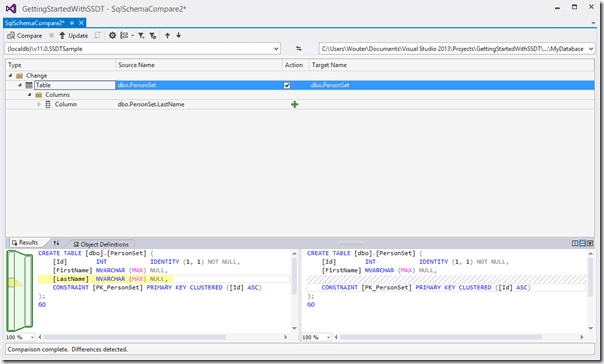Click the diff overview map thumbnail
Image resolution: width=604 pixels, height=364 pixels.
(x=20, y=290)
